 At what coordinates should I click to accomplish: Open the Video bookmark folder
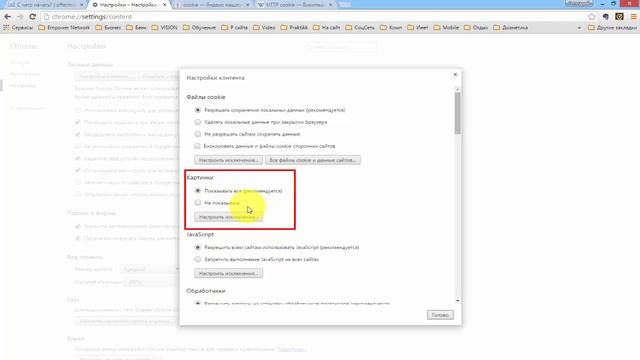264,28
